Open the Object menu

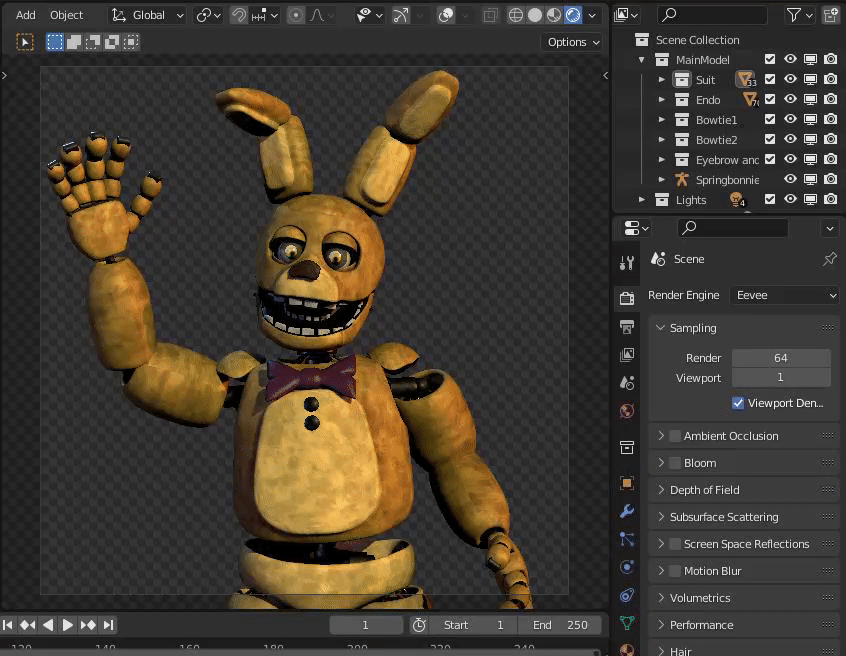[67, 15]
